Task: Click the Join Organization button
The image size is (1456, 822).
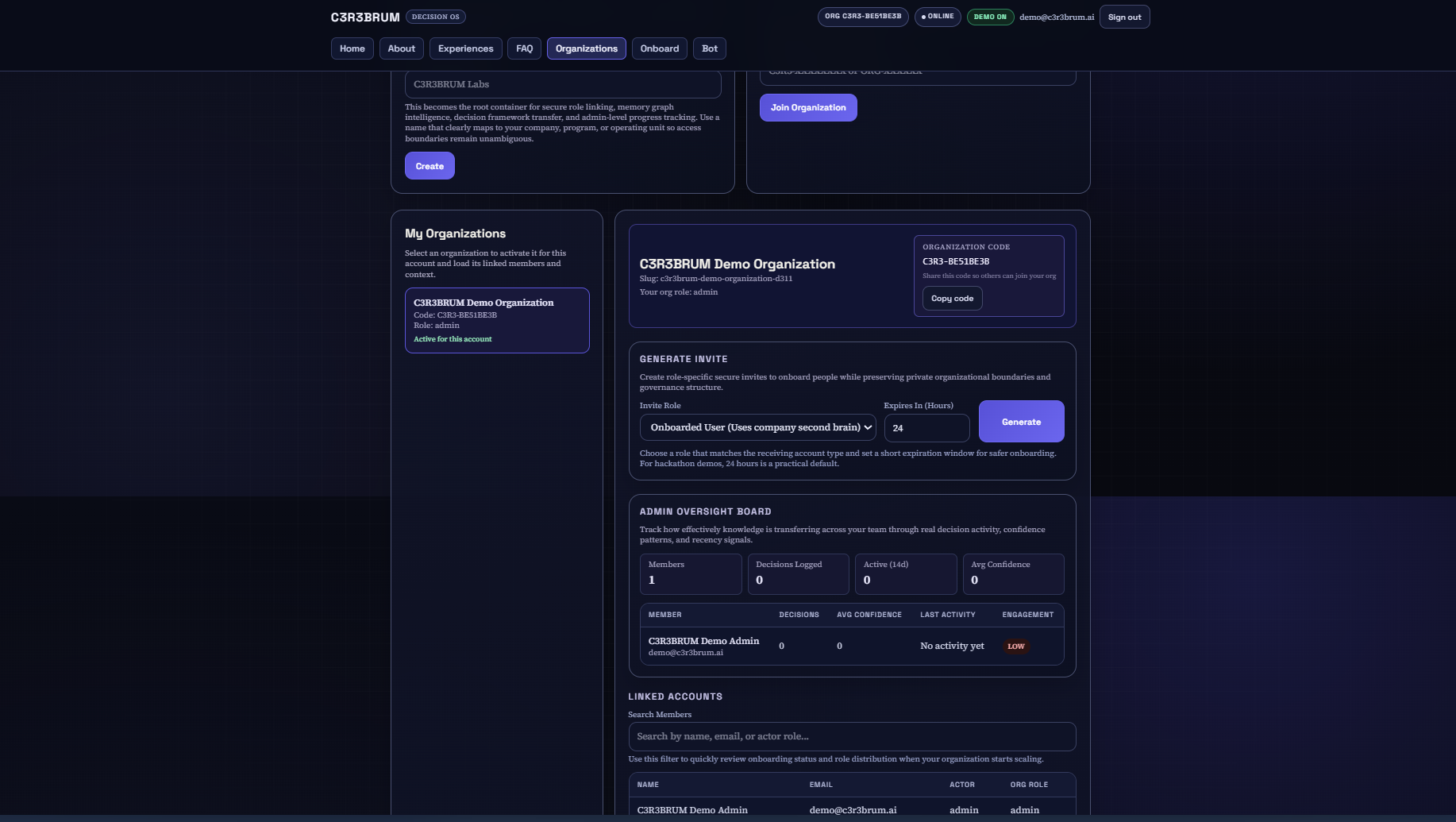Action: pos(808,107)
